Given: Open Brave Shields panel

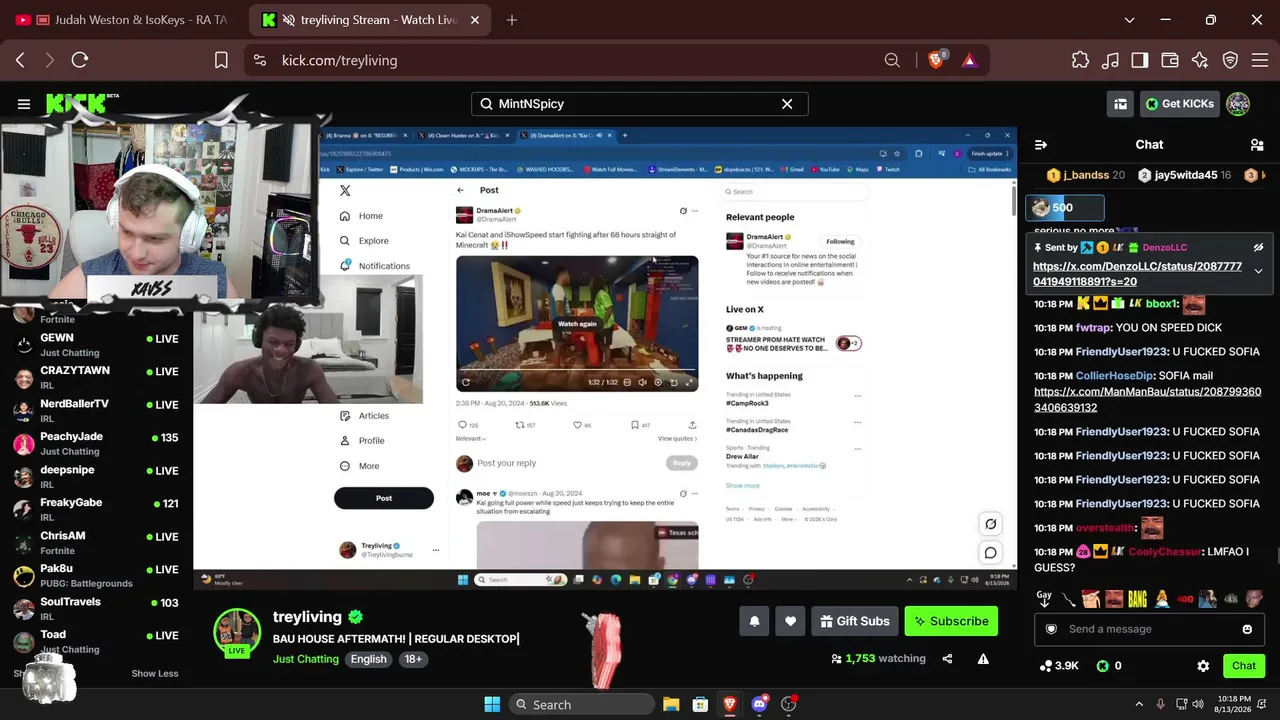Looking at the screenshot, I should [937, 60].
